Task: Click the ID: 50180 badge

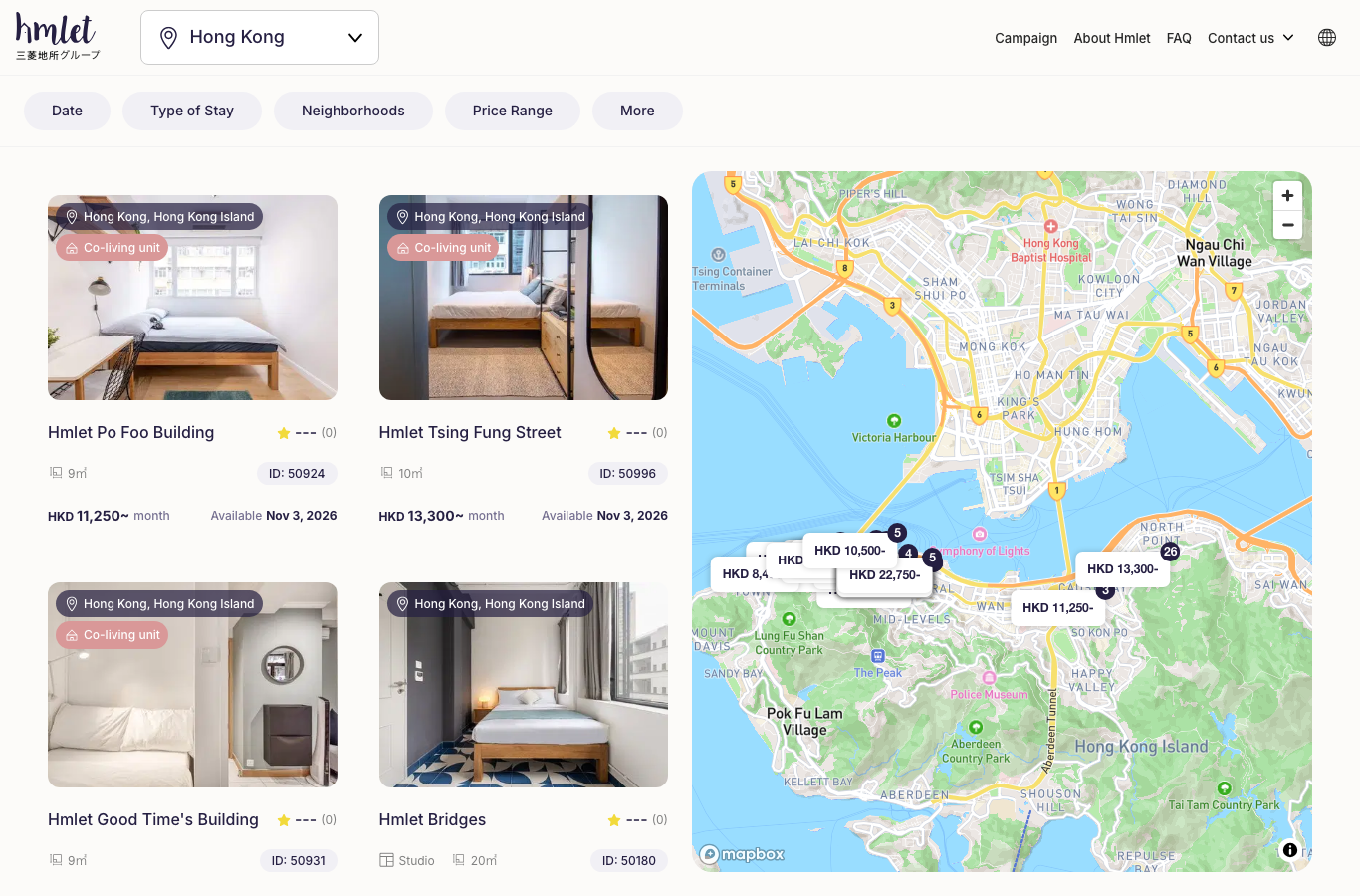Action: [x=629, y=861]
